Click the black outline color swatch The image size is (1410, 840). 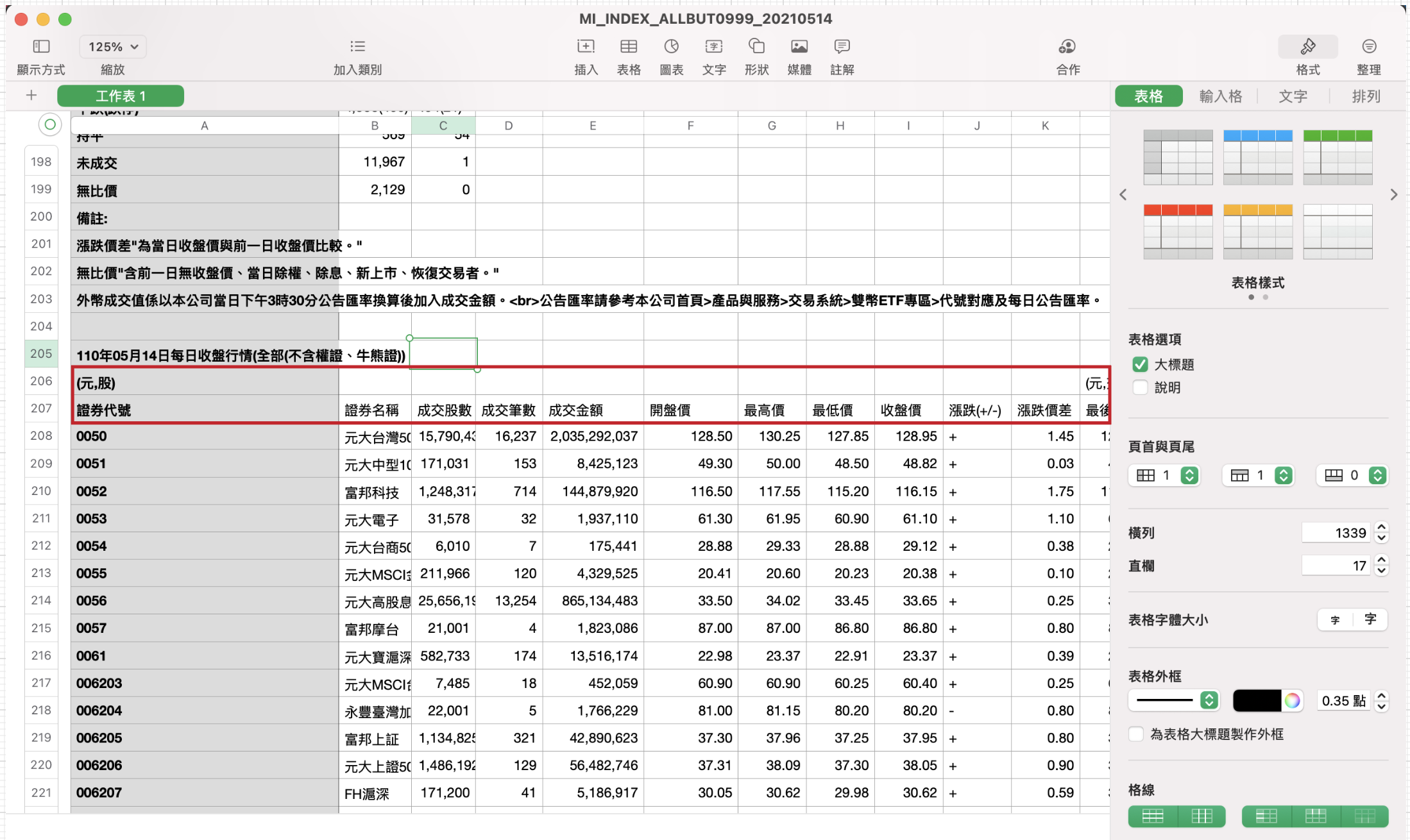pos(1257,700)
